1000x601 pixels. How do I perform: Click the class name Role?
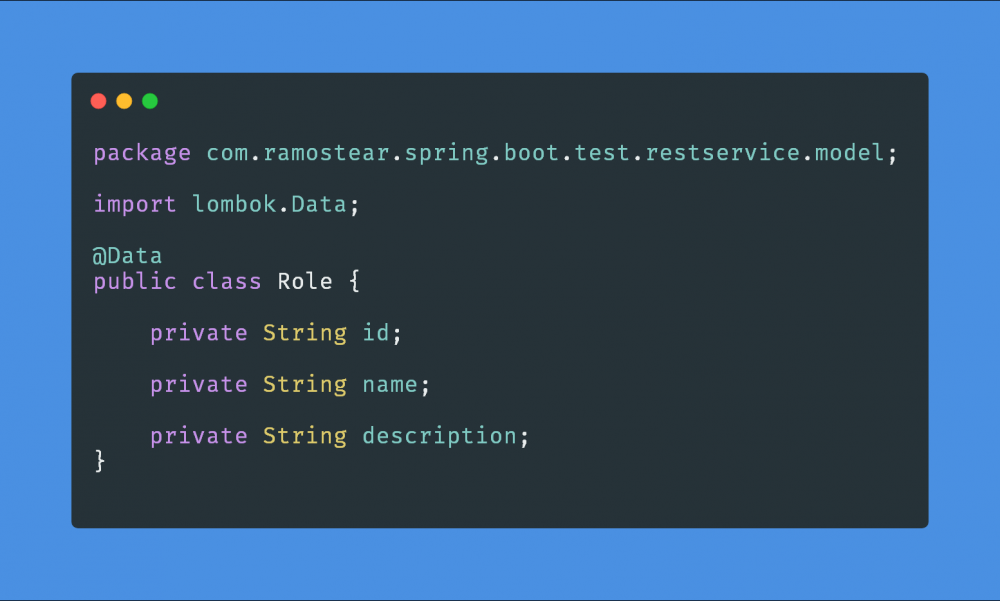[x=305, y=281]
